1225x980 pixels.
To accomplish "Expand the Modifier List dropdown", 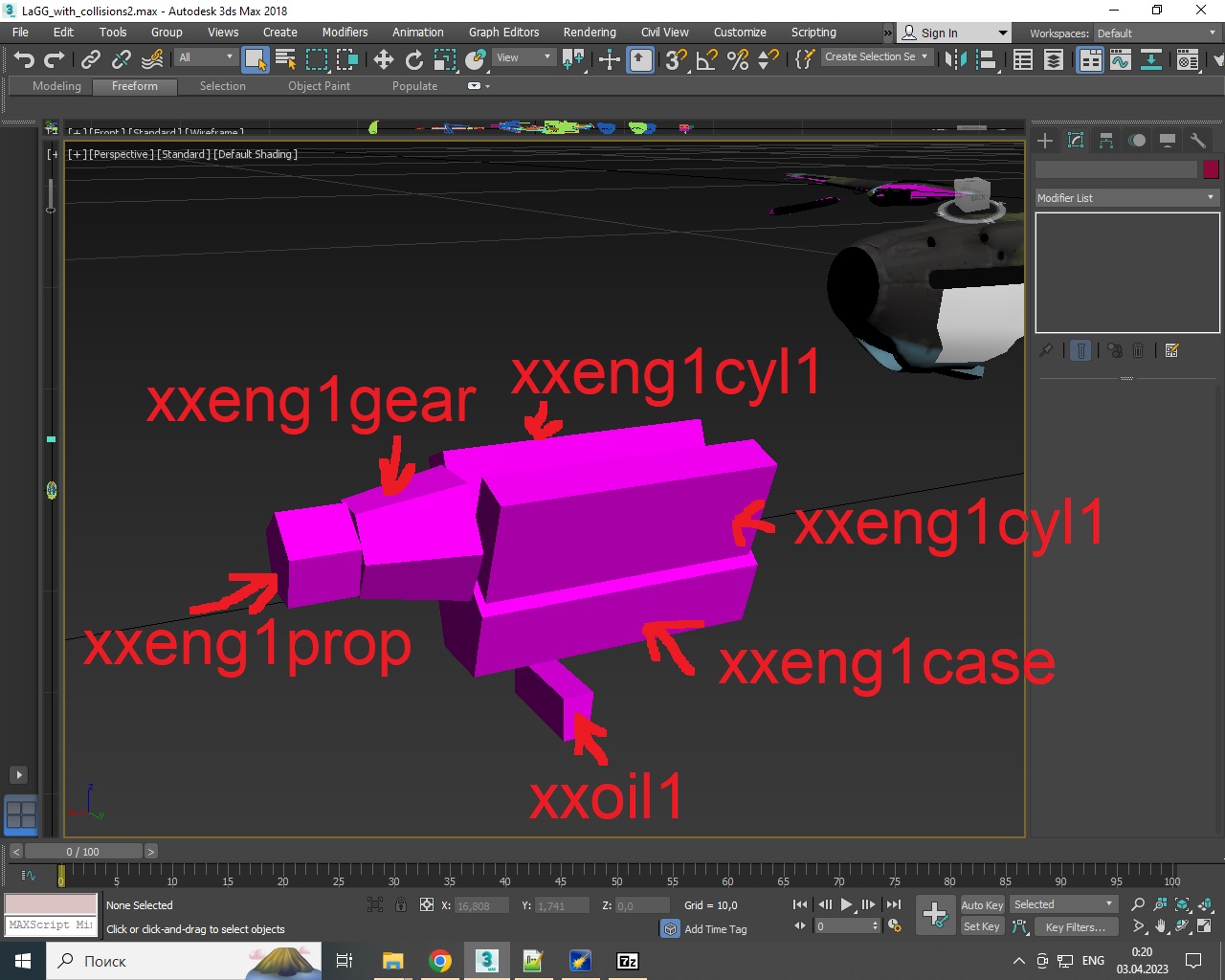I will coord(1126,197).
